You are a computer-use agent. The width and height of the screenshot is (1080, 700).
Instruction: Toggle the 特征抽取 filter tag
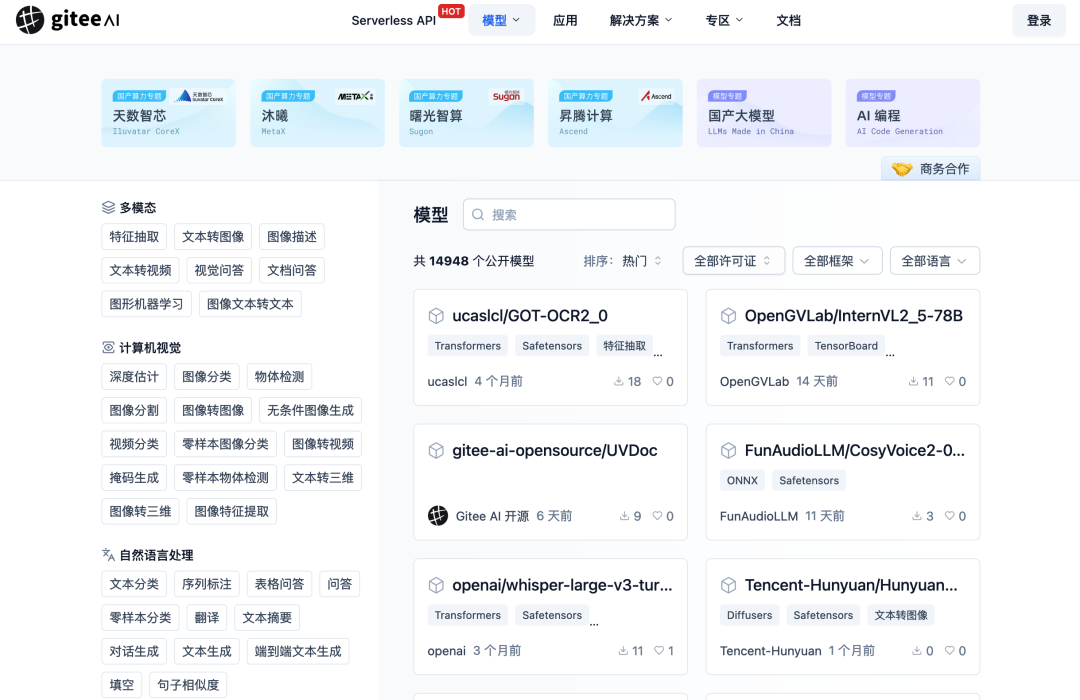click(x=134, y=236)
